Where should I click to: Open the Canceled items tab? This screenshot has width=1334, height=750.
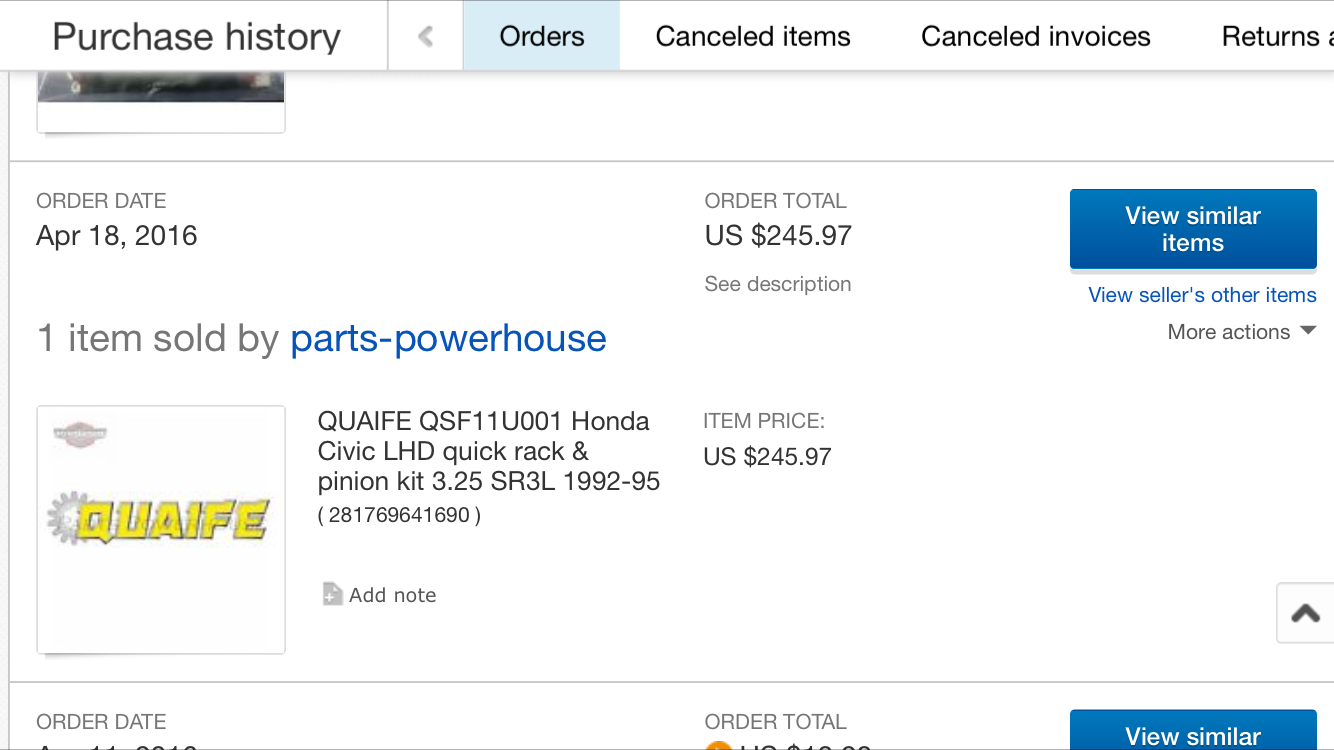[753, 37]
